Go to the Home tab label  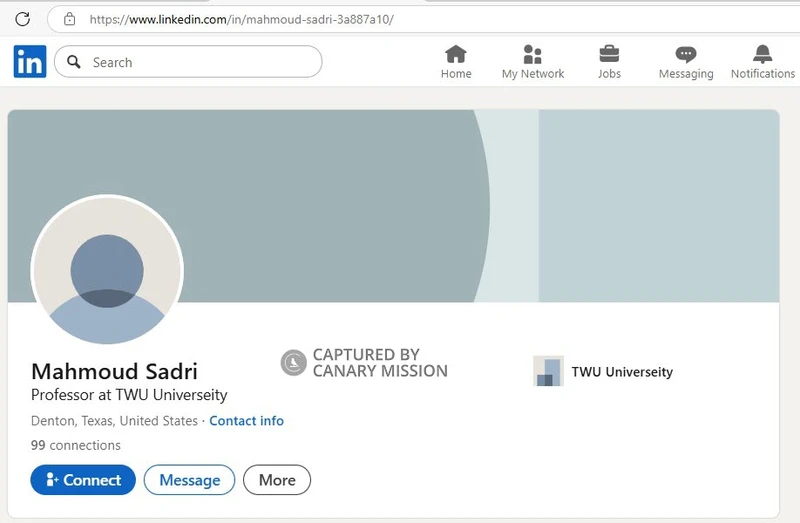tap(456, 73)
